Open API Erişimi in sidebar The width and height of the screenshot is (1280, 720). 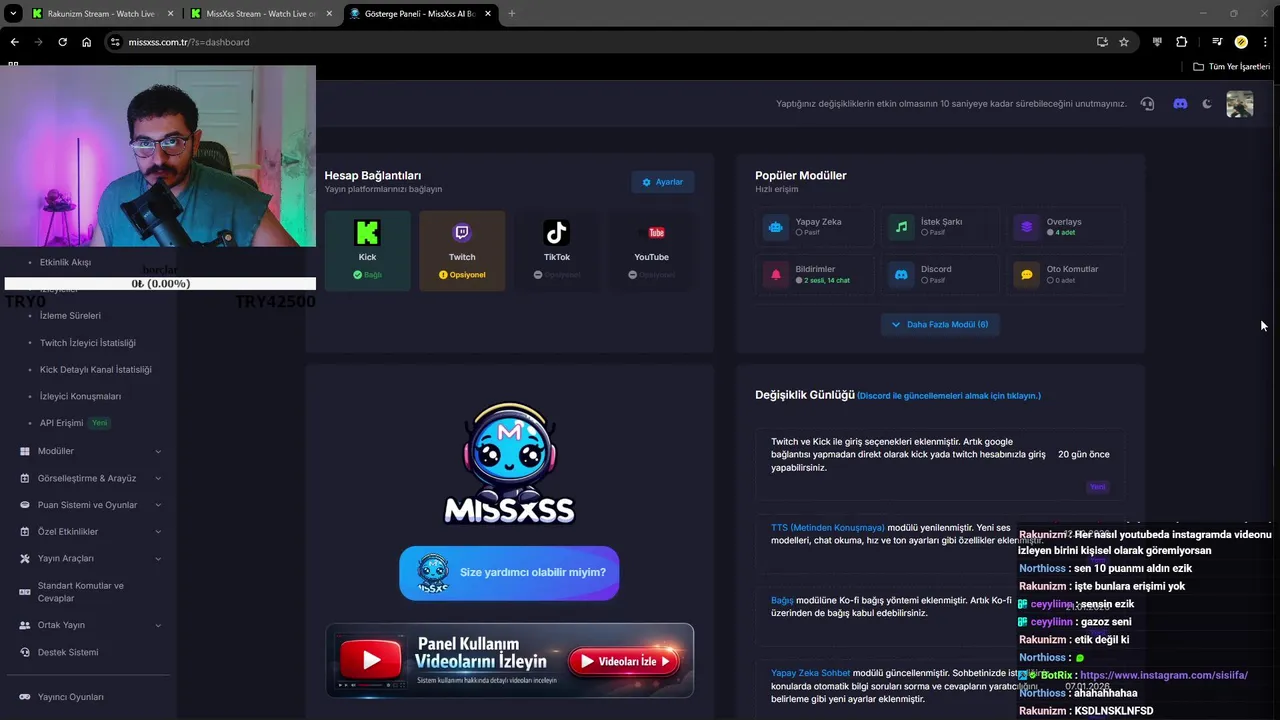pyautogui.click(x=62, y=423)
